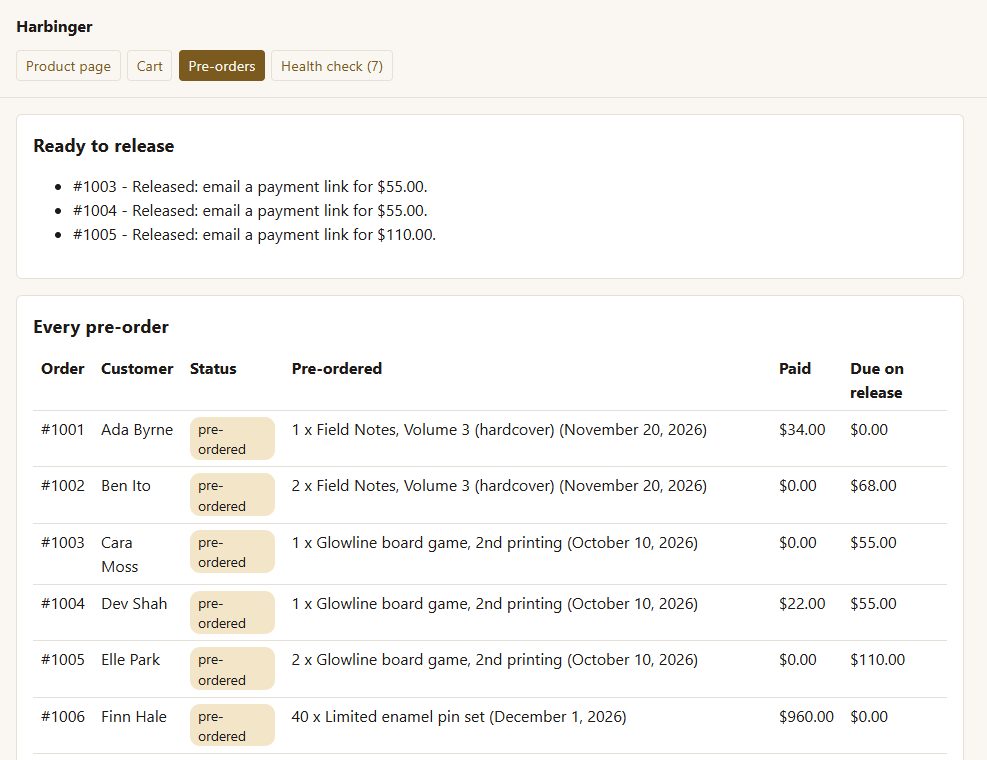Click pre-ordered badge in Cara Moss row
This screenshot has height=760, width=987.
pyautogui.click(x=232, y=552)
